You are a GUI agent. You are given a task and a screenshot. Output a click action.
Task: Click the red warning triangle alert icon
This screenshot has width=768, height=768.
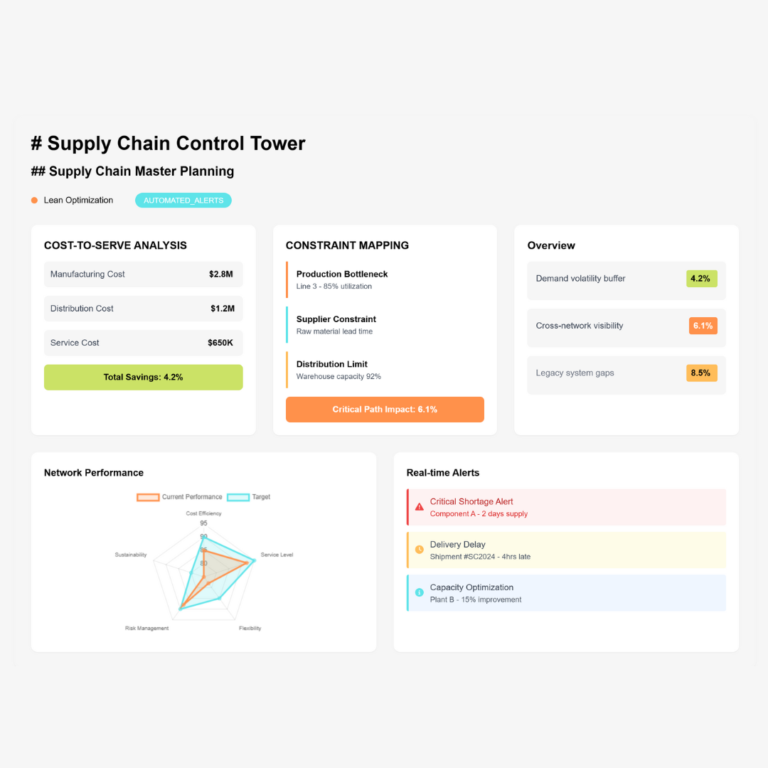pyautogui.click(x=419, y=507)
